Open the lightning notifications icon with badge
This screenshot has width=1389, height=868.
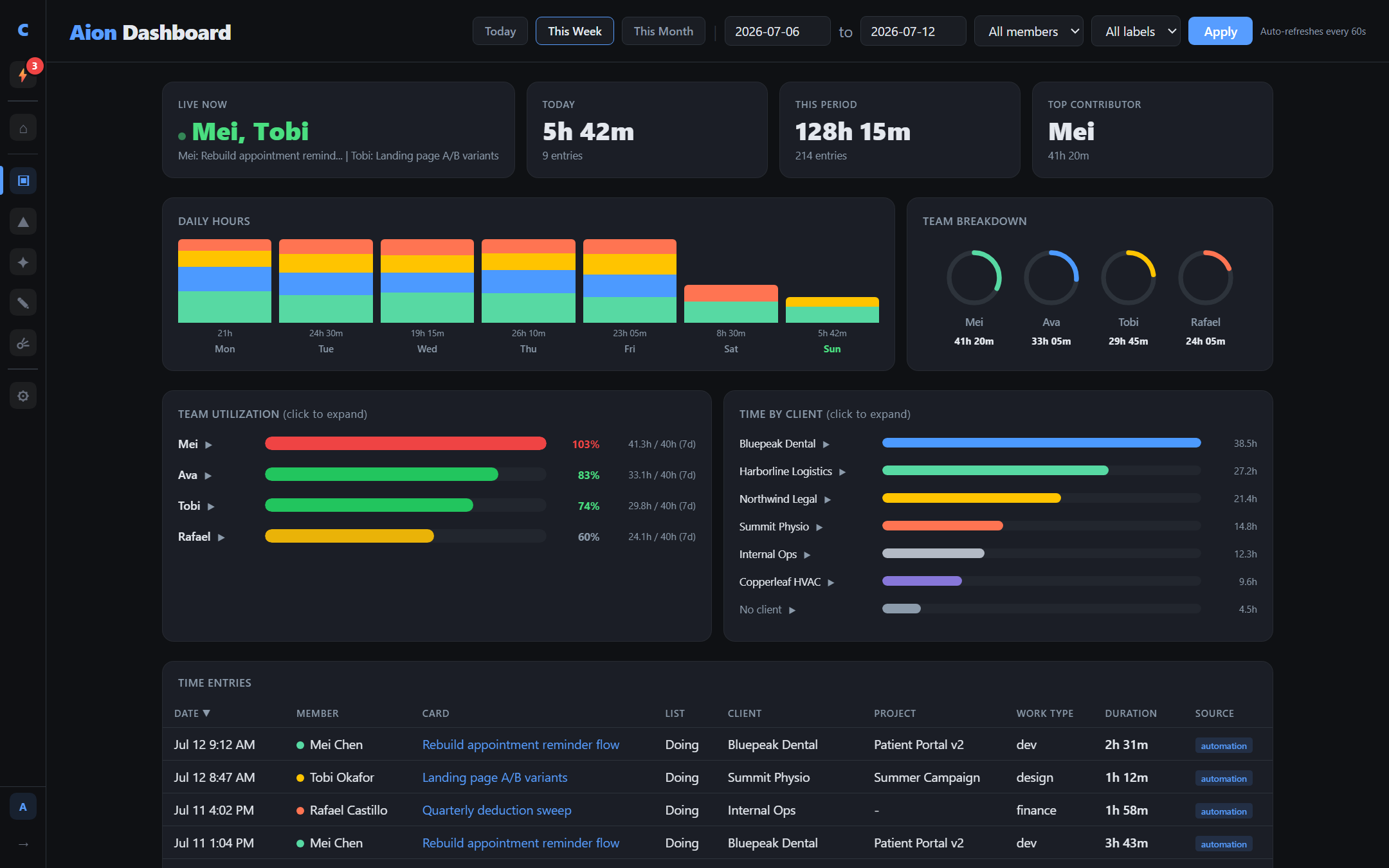[23, 75]
